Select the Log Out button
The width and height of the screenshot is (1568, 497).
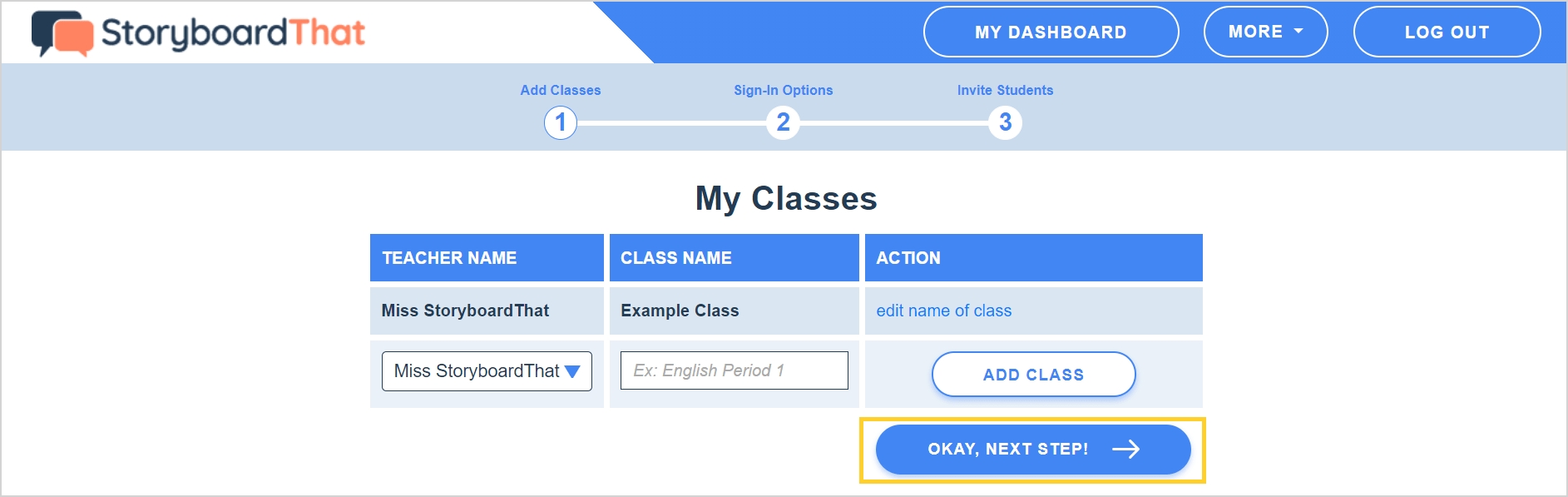click(x=1447, y=32)
